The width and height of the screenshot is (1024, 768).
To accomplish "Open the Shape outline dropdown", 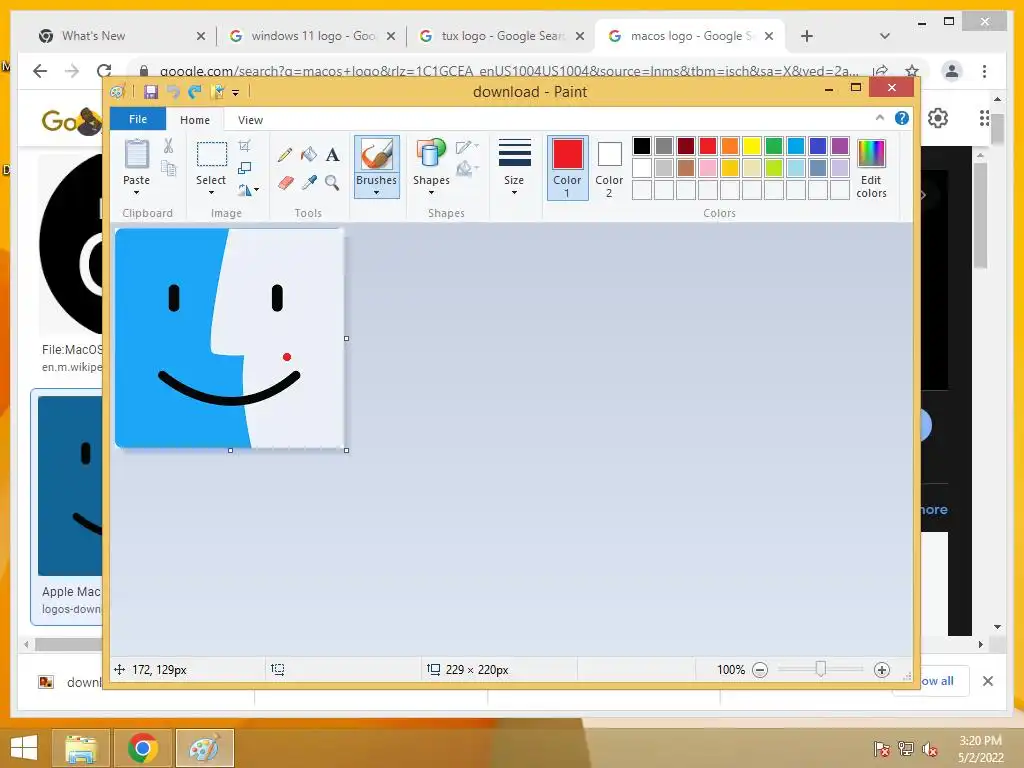I will [x=467, y=148].
